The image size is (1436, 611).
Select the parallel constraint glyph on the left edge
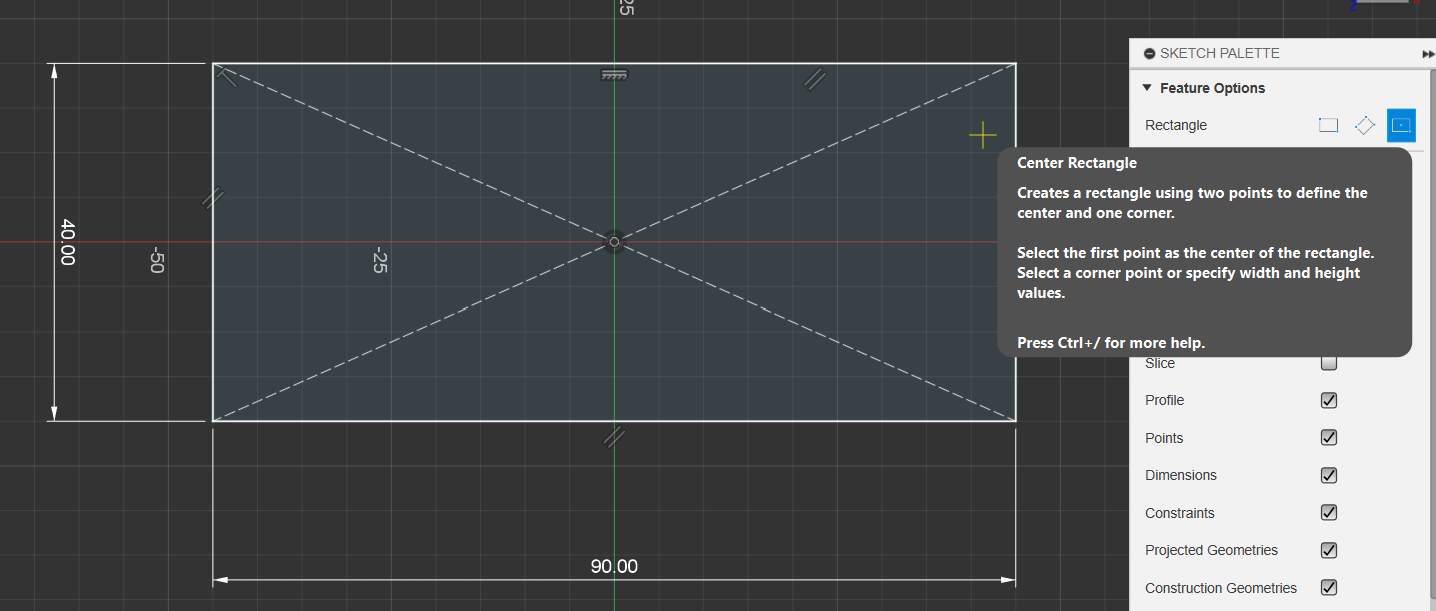tap(212, 198)
